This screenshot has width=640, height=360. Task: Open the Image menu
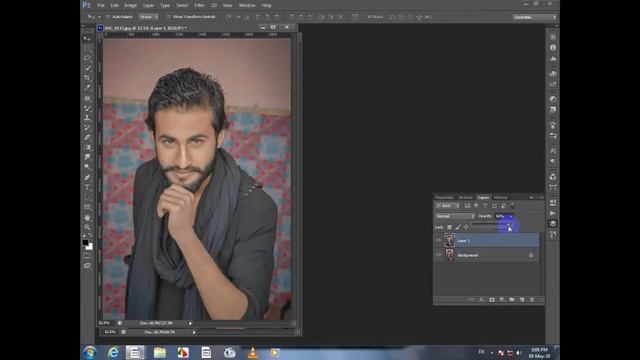tap(130, 5)
